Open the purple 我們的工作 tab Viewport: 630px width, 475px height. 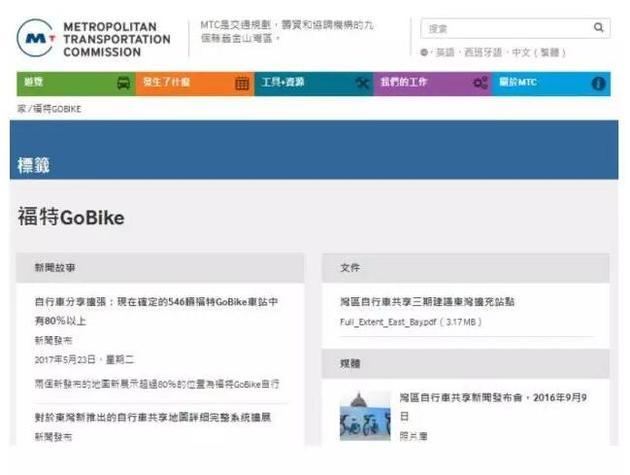432,84
